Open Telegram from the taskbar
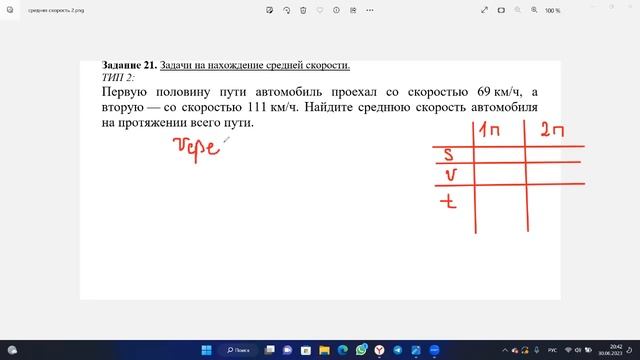The height and width of the screenshot is (360, 640). [x=398, y=350]
